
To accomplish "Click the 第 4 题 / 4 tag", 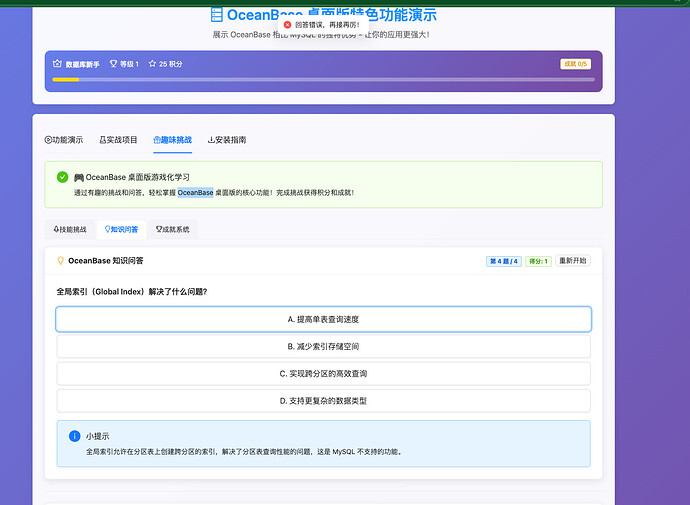I will click(504, 261).
